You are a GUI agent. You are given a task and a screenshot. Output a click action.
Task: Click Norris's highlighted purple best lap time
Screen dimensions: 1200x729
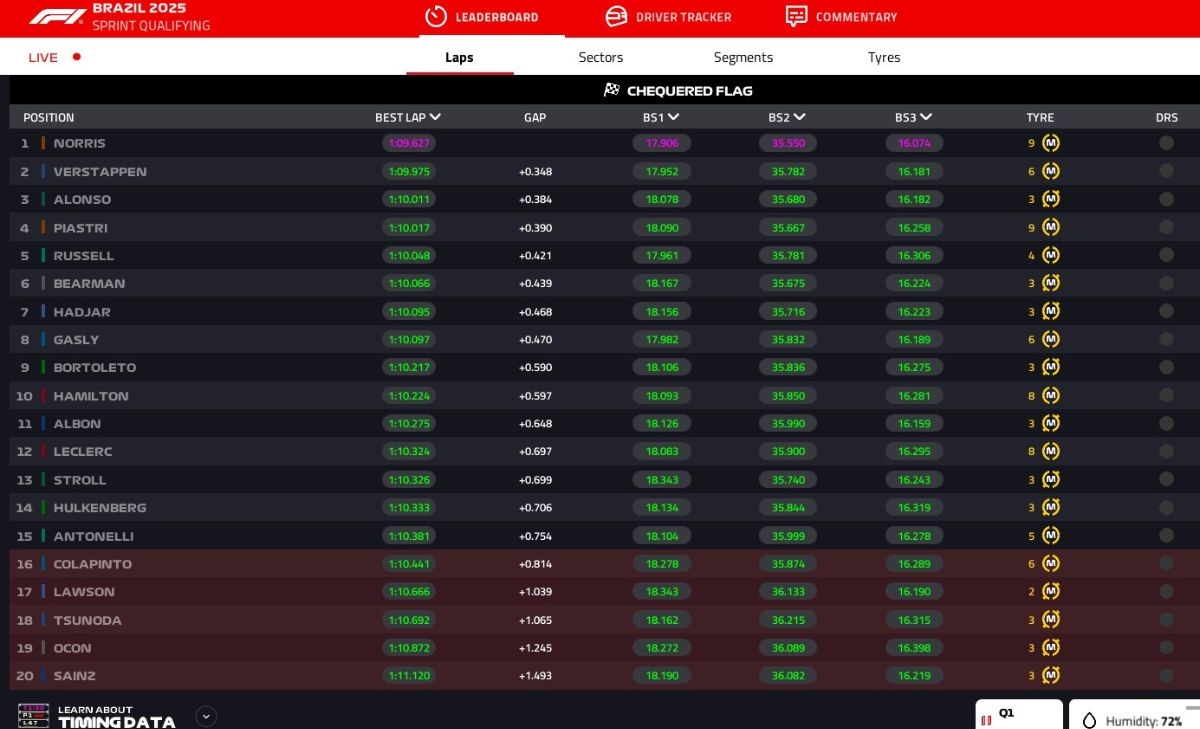pos(410,143)
